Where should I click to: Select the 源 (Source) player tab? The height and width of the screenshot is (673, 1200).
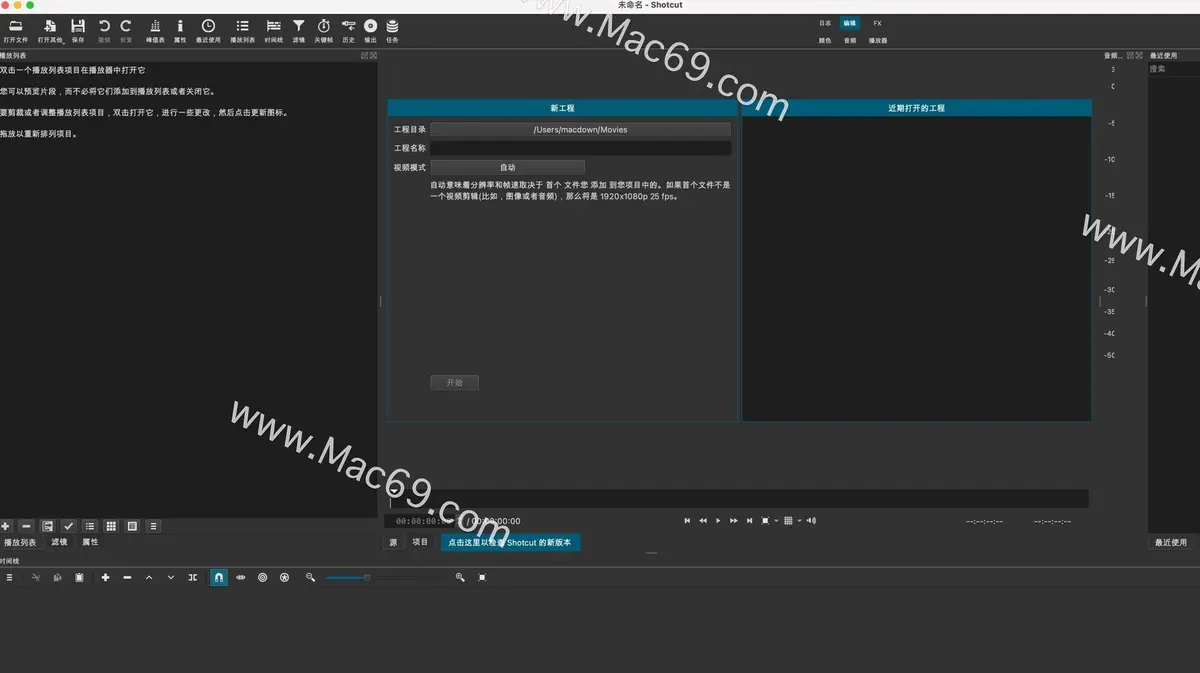393,543
